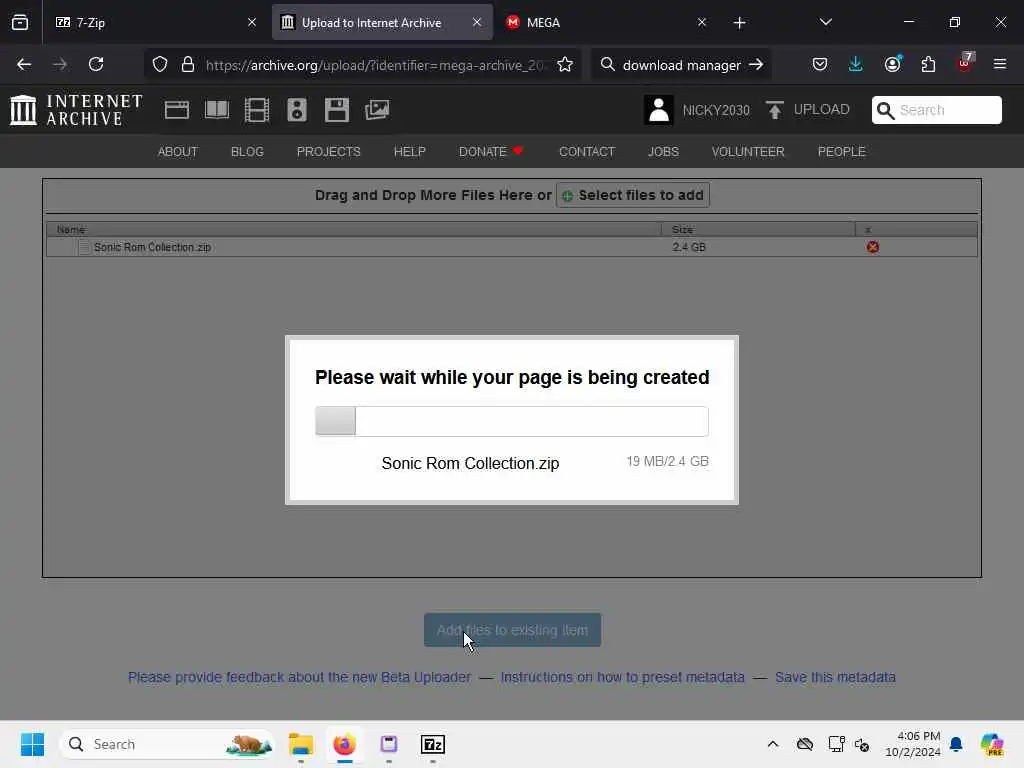Open a new browser tab
1024x768 pixels.
[x=739, y=23]
